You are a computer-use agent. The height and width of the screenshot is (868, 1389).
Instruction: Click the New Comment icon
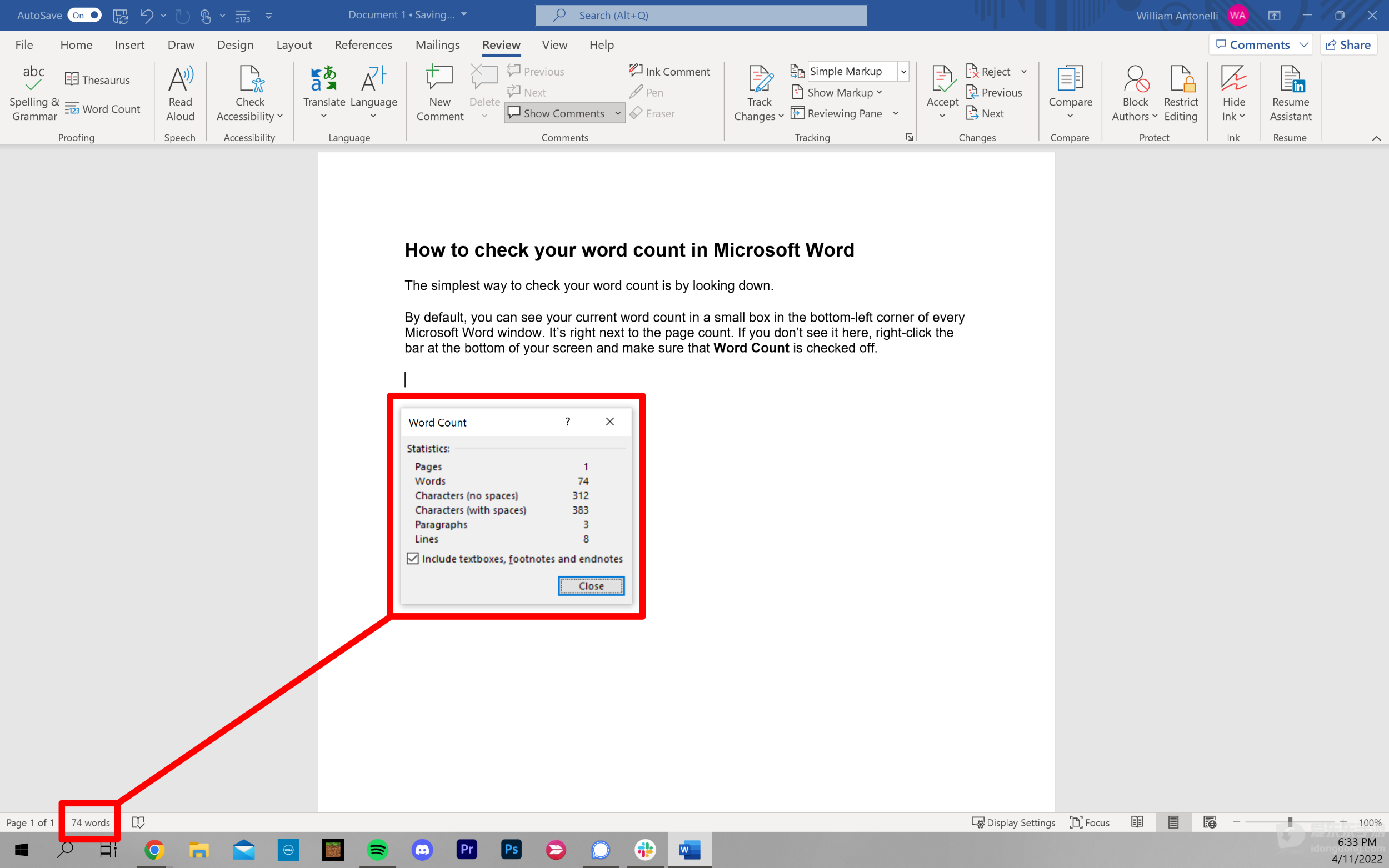440,78
